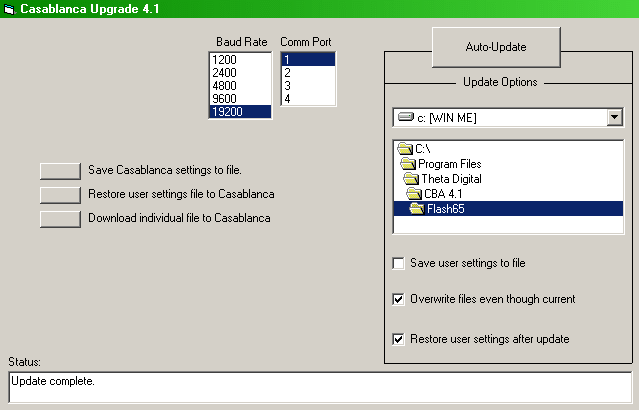Click the Status text field
The height and width of the screenshot is (410, 639).
click(x=319, y=386)
